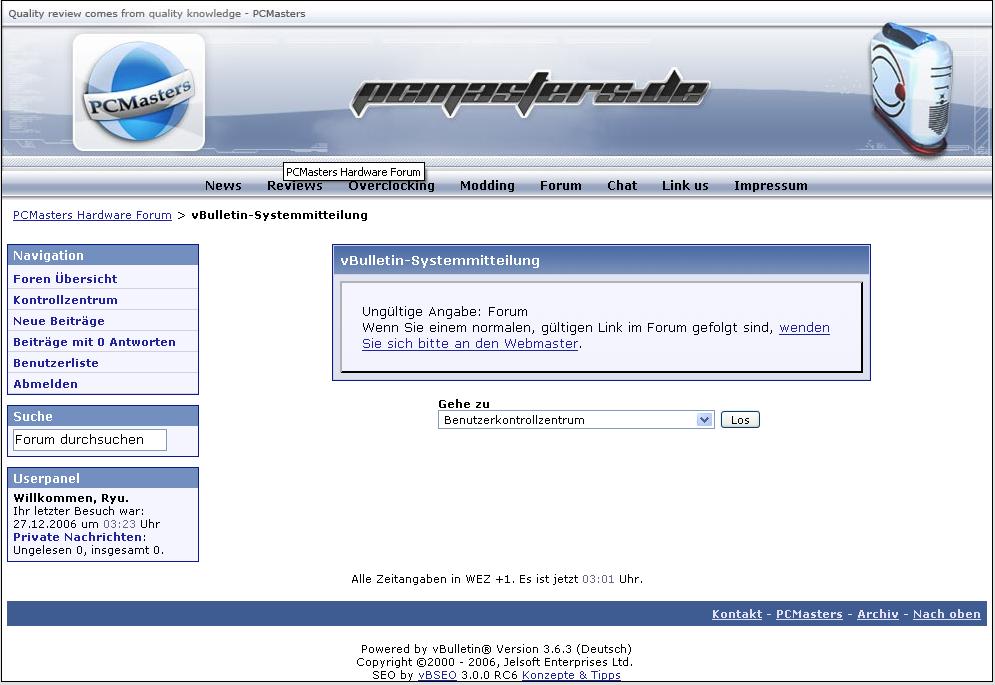Image resolution: width=995 pixels, height=685 pixels.
Task: Click the Ungelesen 0, insgesamt 0. text
Action: coord(88,550)
